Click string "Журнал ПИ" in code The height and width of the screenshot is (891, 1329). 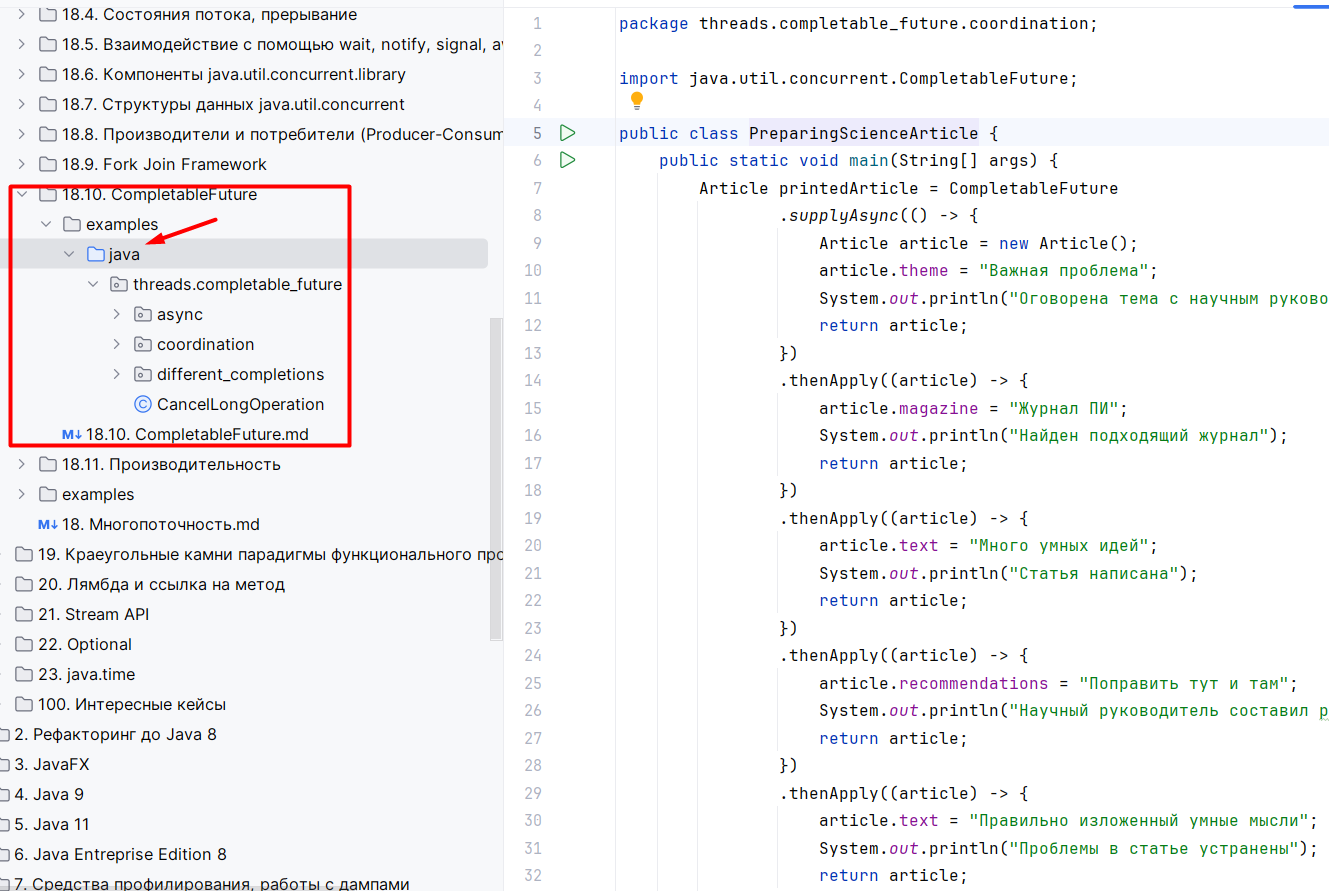coord(1064,408)
